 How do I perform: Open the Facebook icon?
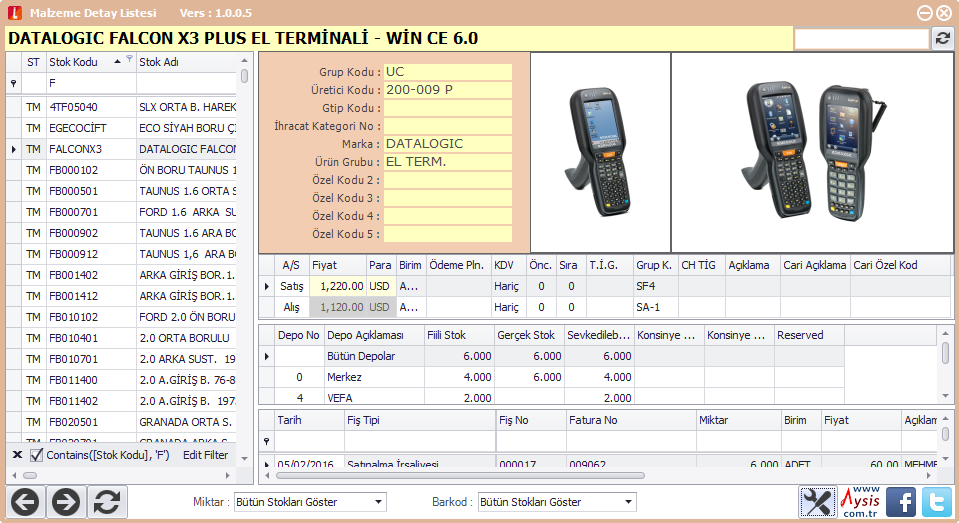coord(901,502)
